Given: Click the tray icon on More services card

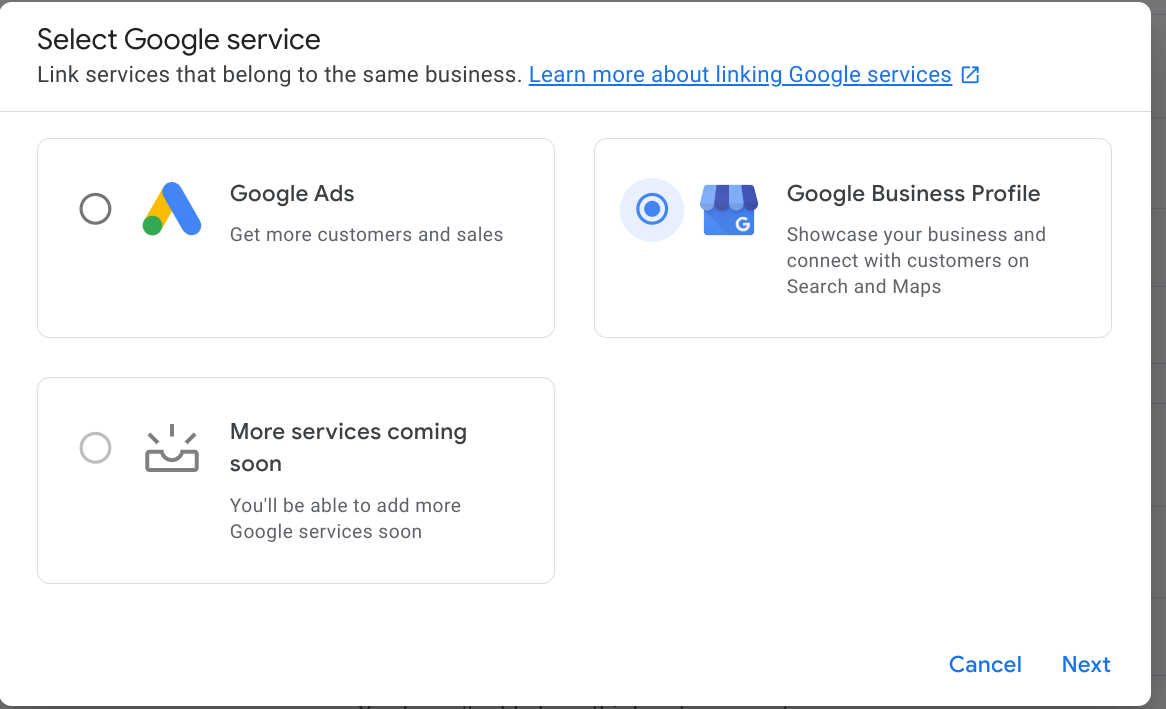Looking at the screenshot, I should 172,448.
